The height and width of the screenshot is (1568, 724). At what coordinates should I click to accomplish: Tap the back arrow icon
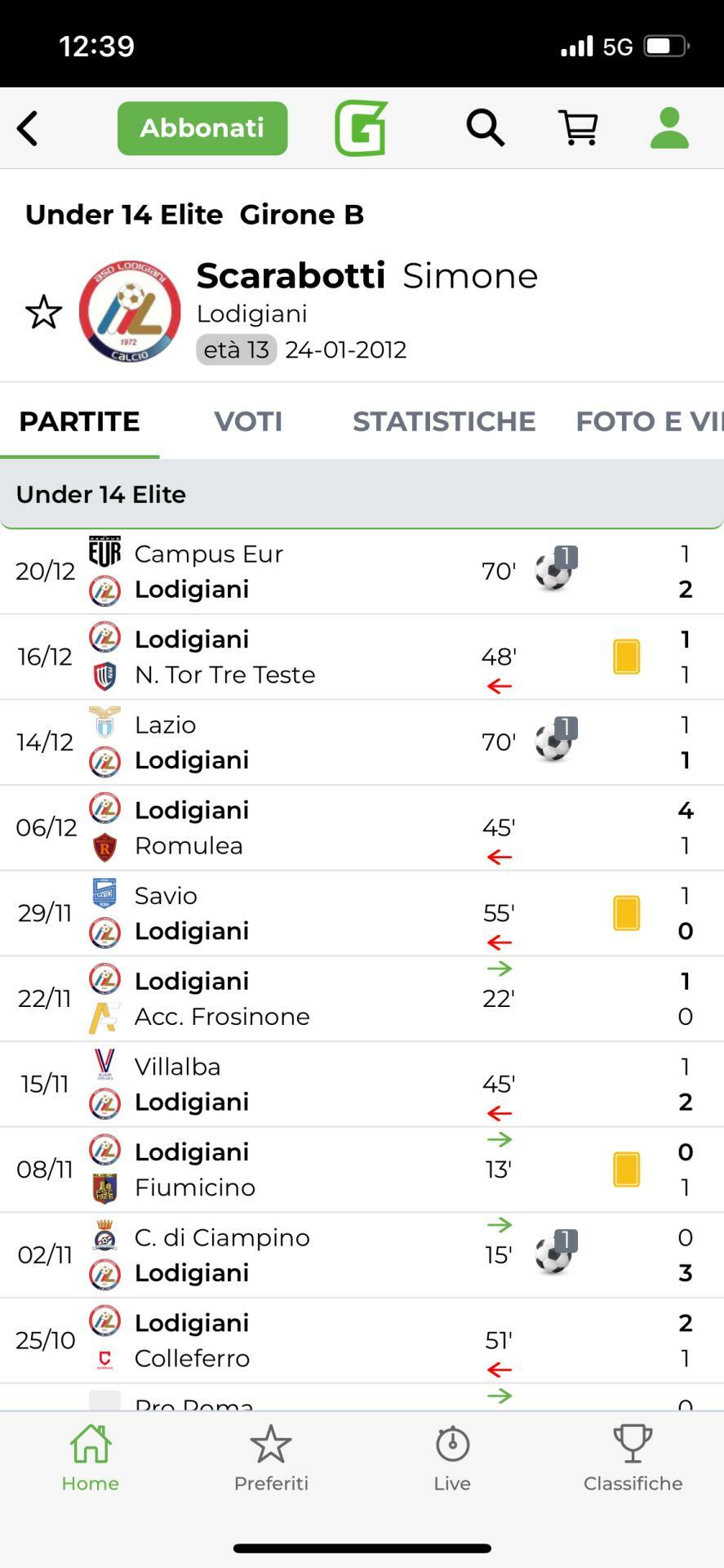(28, 128)
